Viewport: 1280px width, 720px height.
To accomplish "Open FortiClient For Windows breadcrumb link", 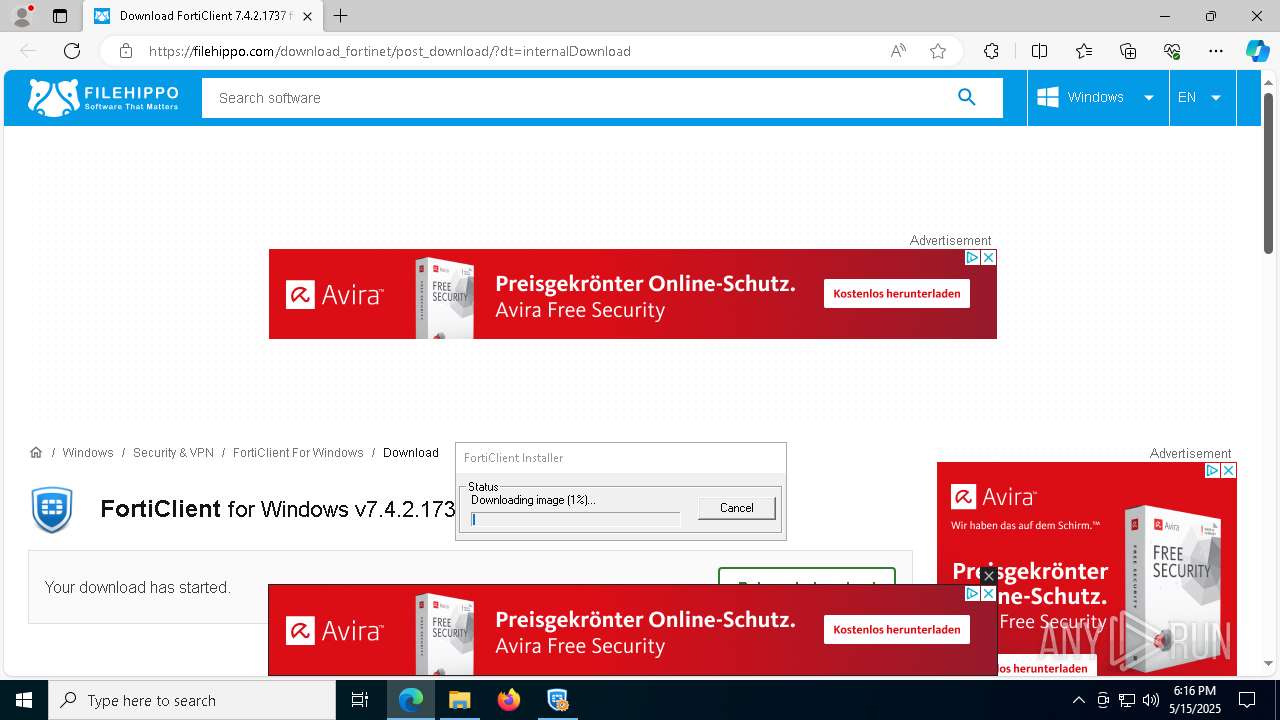I will tap(298, 453).
